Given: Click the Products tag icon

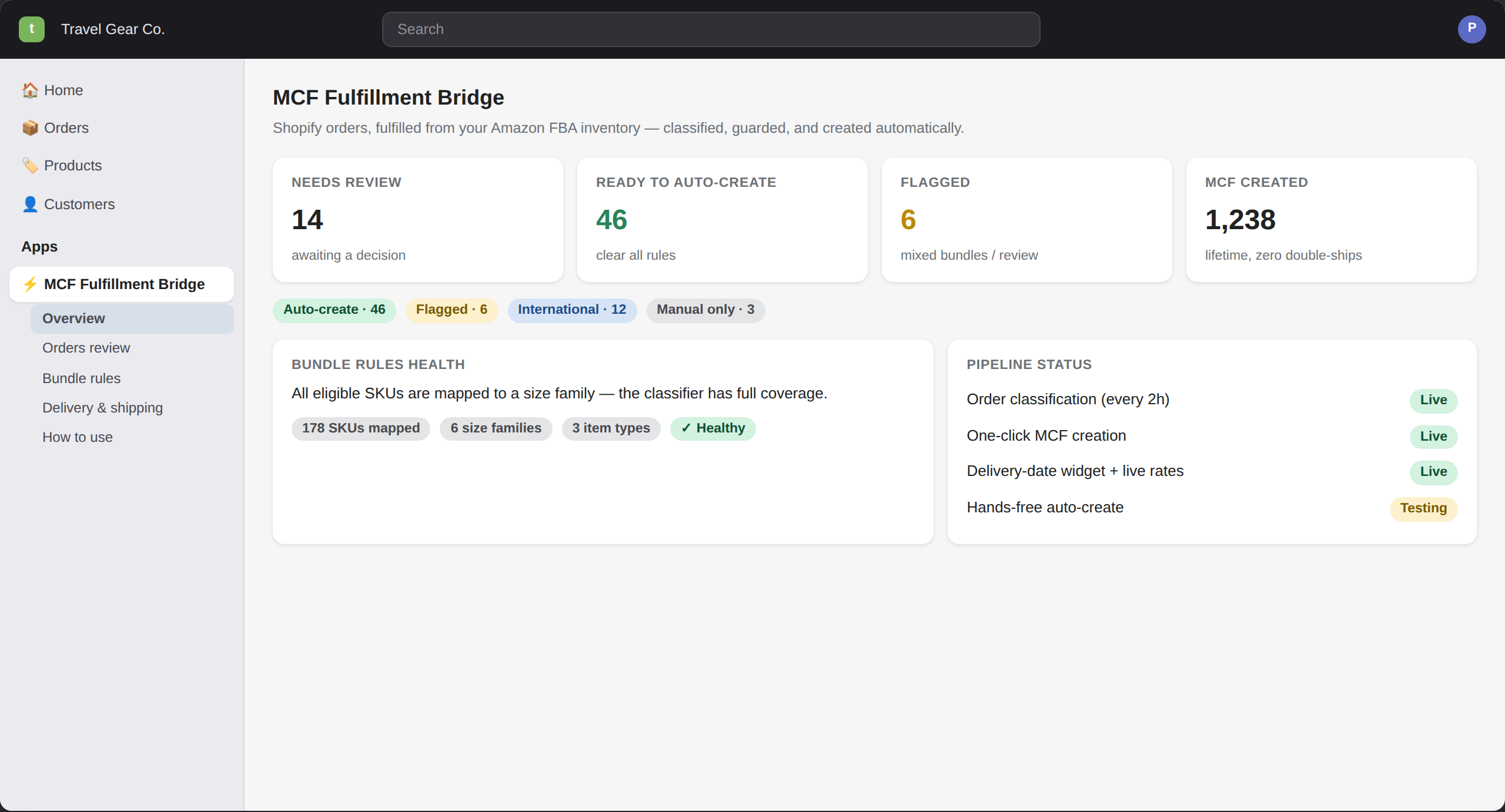Looking at the screenshot, I should [30, 166].
